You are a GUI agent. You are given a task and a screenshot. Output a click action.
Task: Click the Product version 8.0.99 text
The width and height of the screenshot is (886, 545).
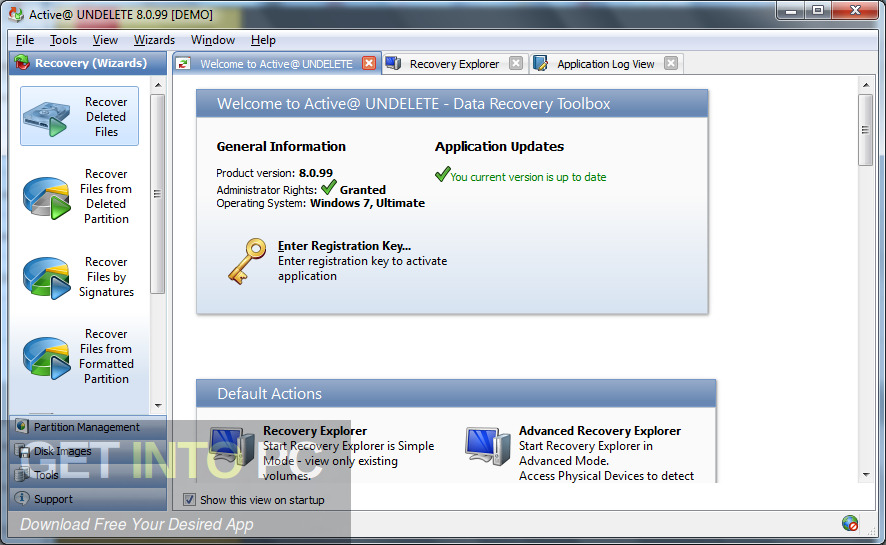[274, 173]
